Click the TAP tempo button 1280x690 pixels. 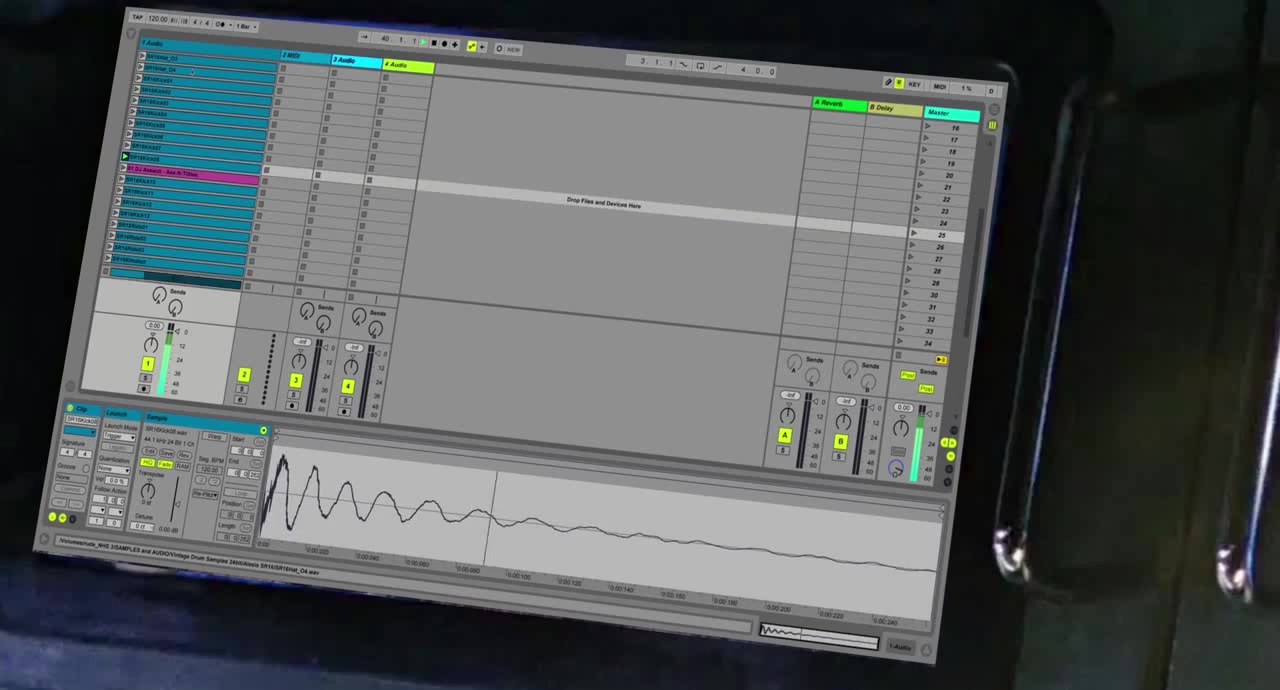(137, 17)
